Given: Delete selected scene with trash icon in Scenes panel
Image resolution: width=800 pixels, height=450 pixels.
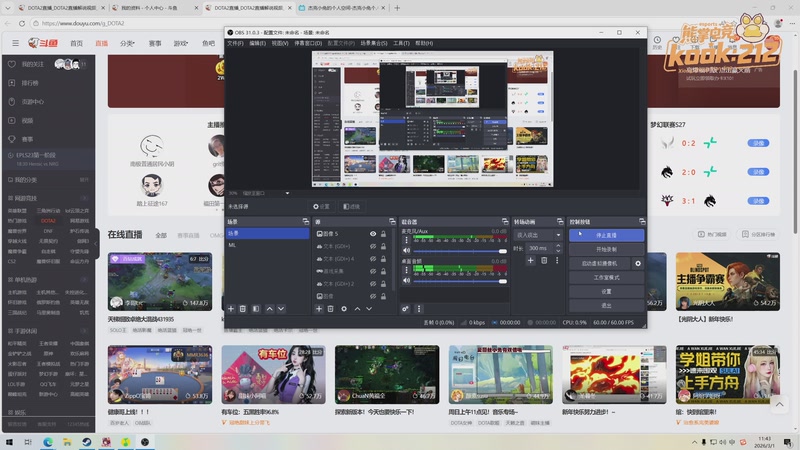Looking at the screenshot, I should click(243, 309).
